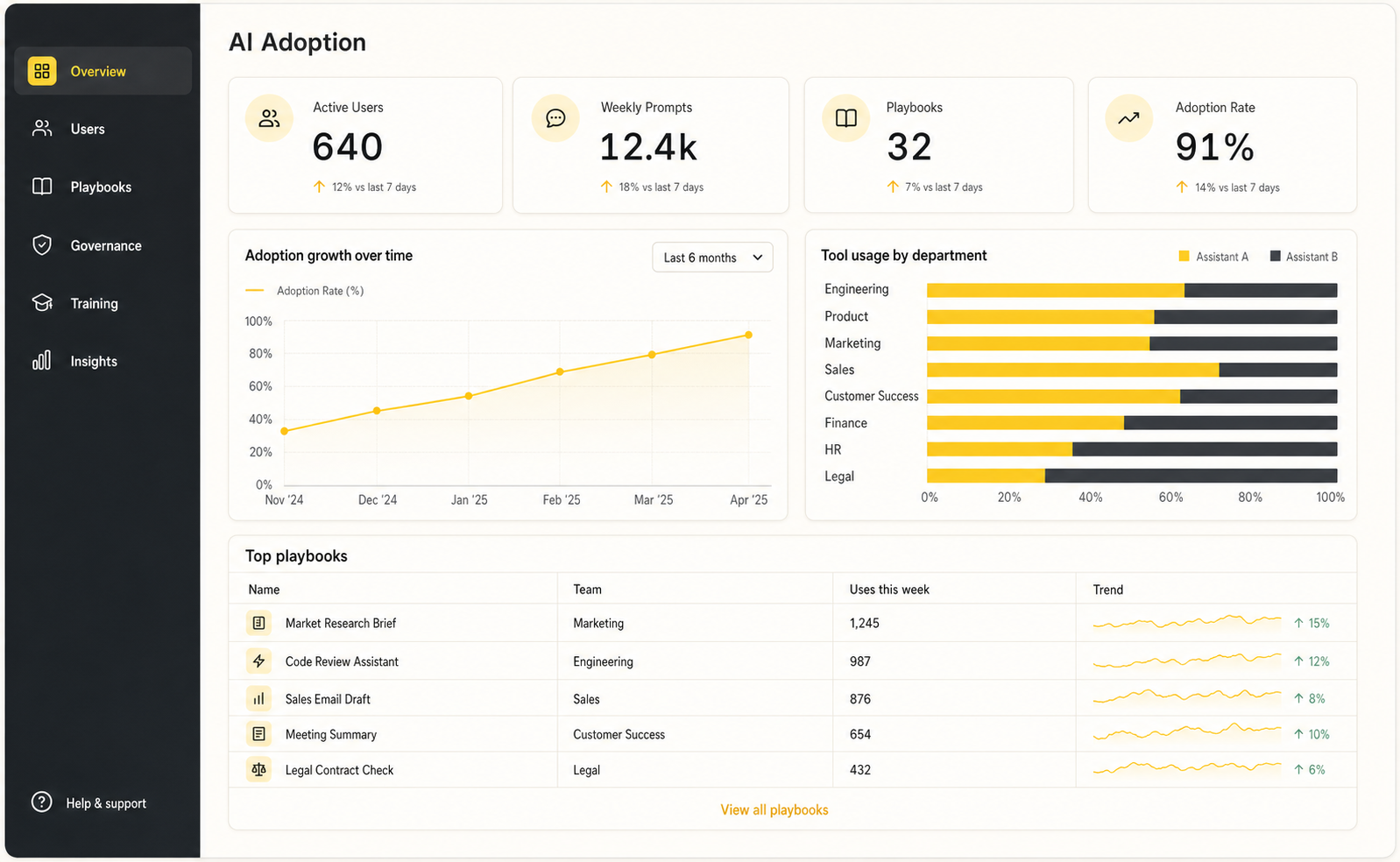Click the Help & support link
The width and height of the screenshot is (1400, 862).
tap(106, 803)
